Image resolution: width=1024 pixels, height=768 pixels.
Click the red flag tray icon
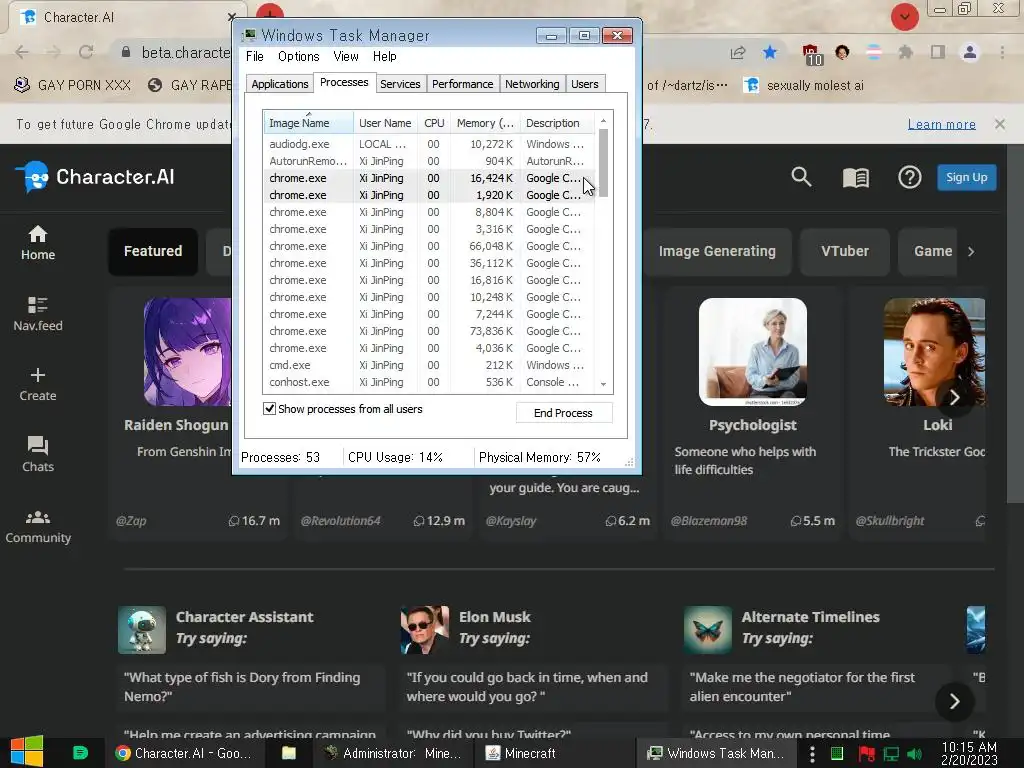pos(866,754)
